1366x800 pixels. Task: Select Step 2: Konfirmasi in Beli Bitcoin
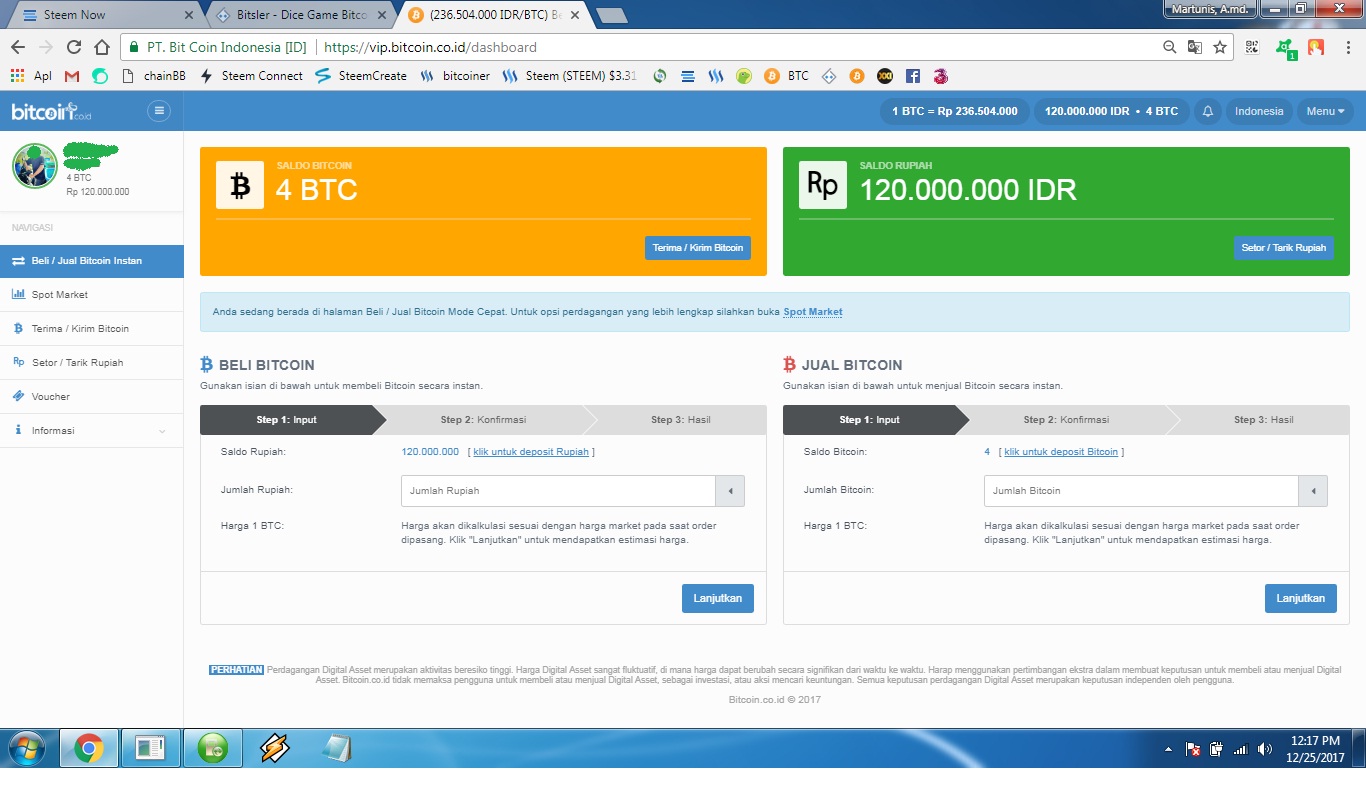point(483,420)
